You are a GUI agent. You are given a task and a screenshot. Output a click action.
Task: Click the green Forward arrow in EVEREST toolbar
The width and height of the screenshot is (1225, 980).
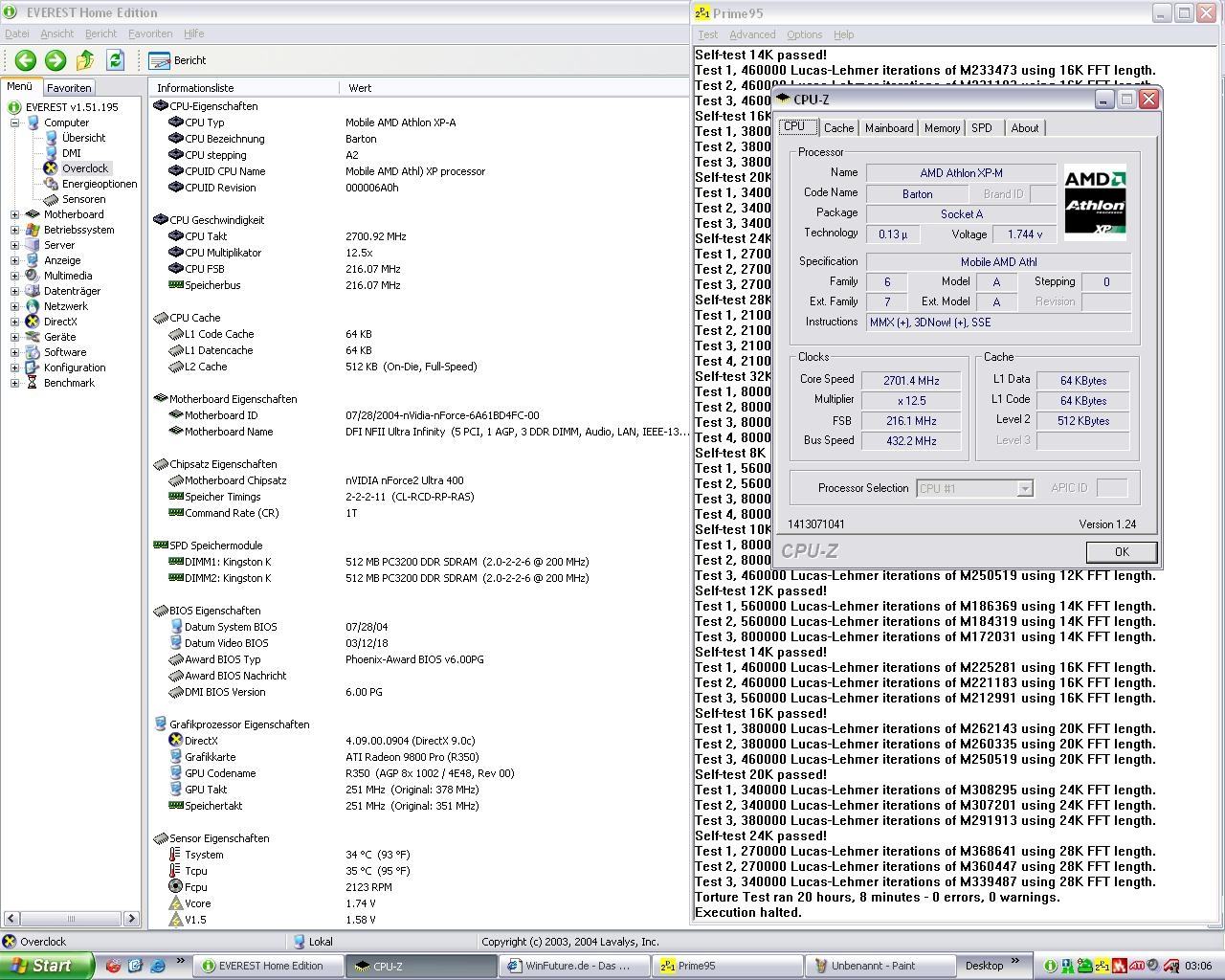pos(56,60)
